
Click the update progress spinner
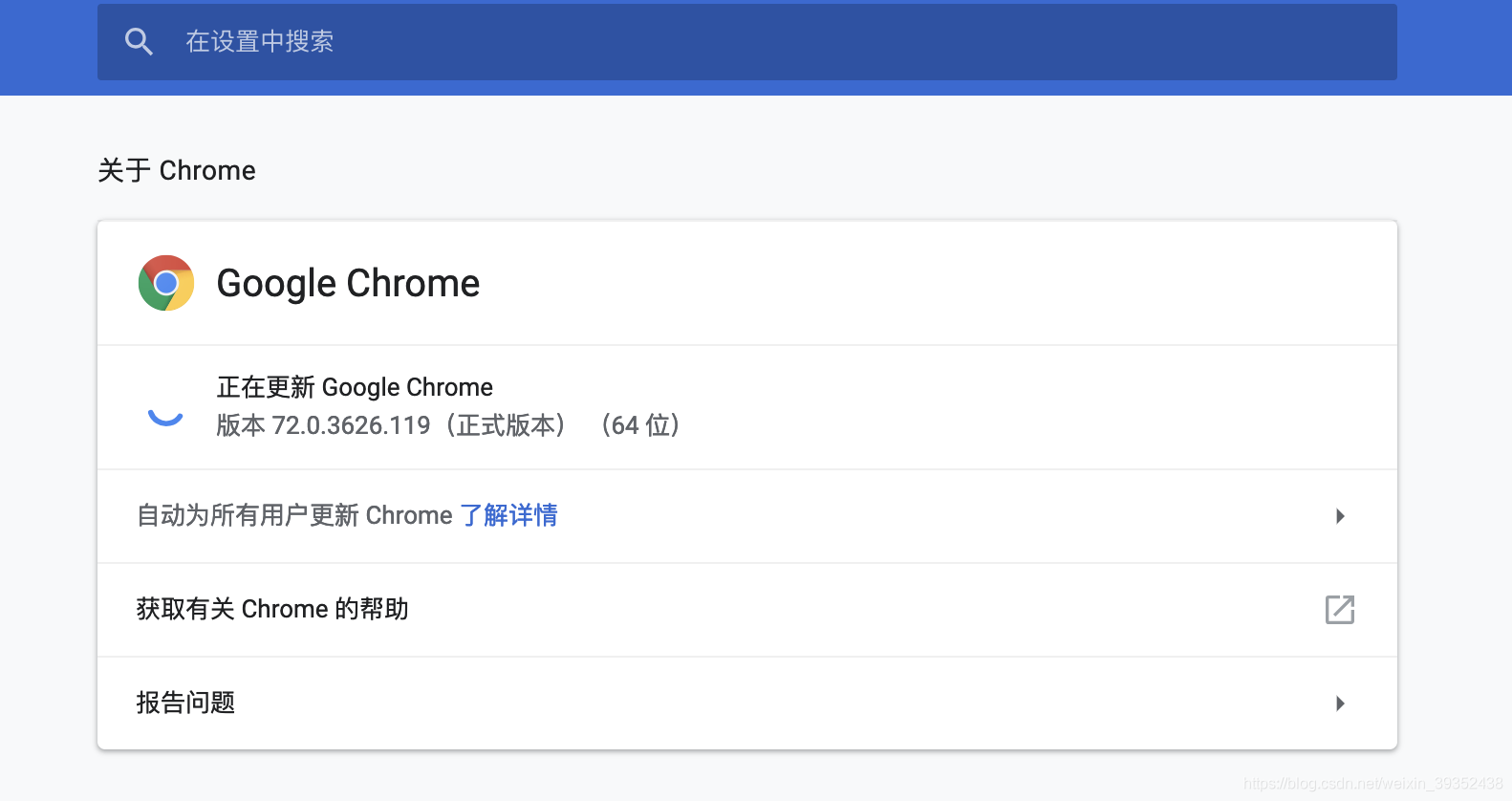(165, 416)
